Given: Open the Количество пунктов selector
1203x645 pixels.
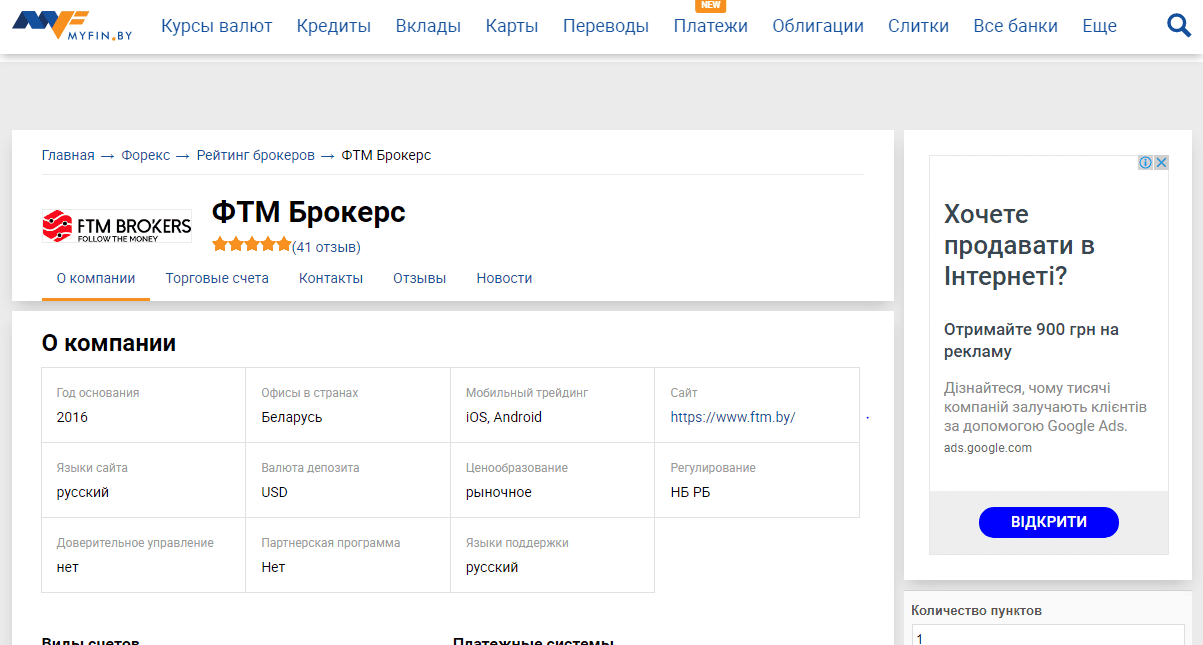Looking at the screenshot, I should coord(1047,634).
